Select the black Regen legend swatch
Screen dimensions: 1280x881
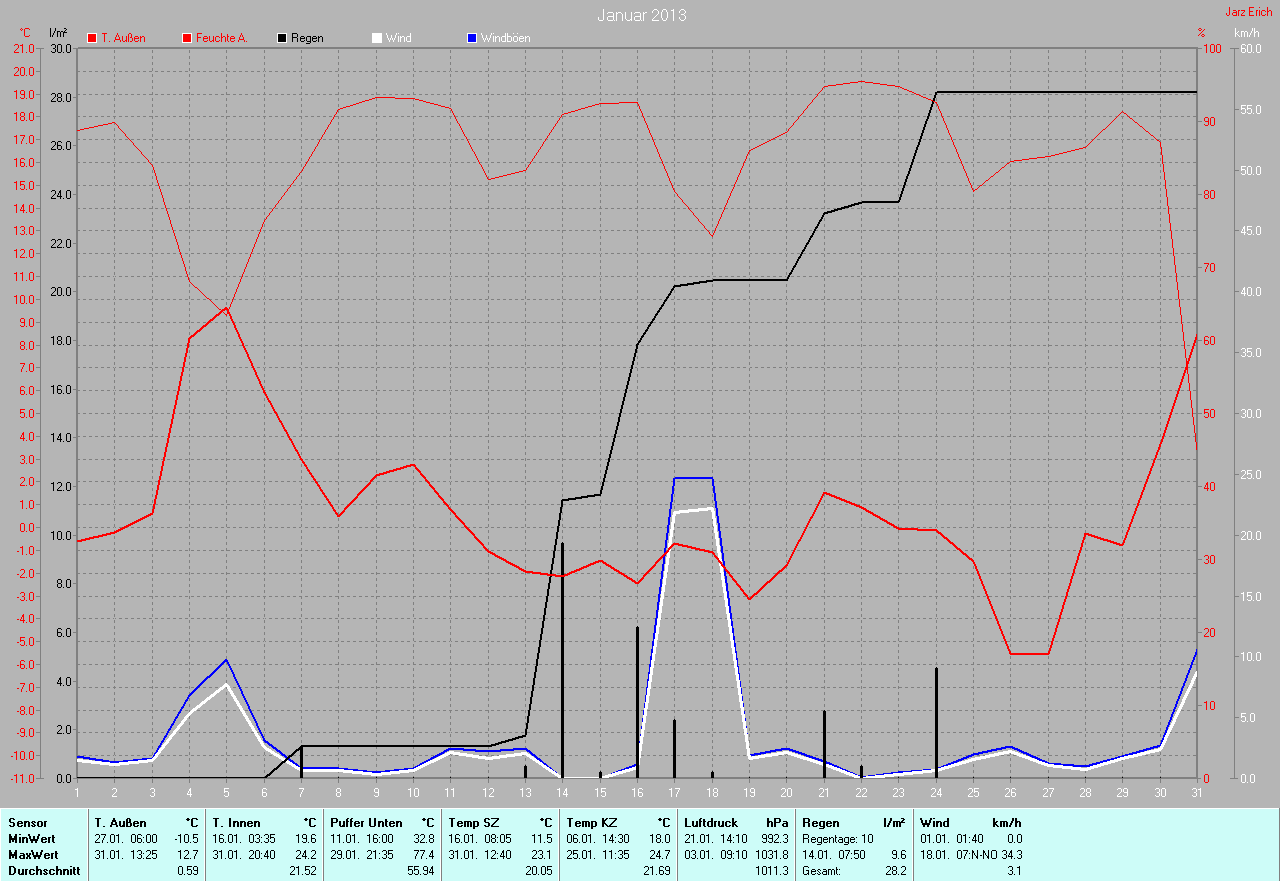pos(283,38)
